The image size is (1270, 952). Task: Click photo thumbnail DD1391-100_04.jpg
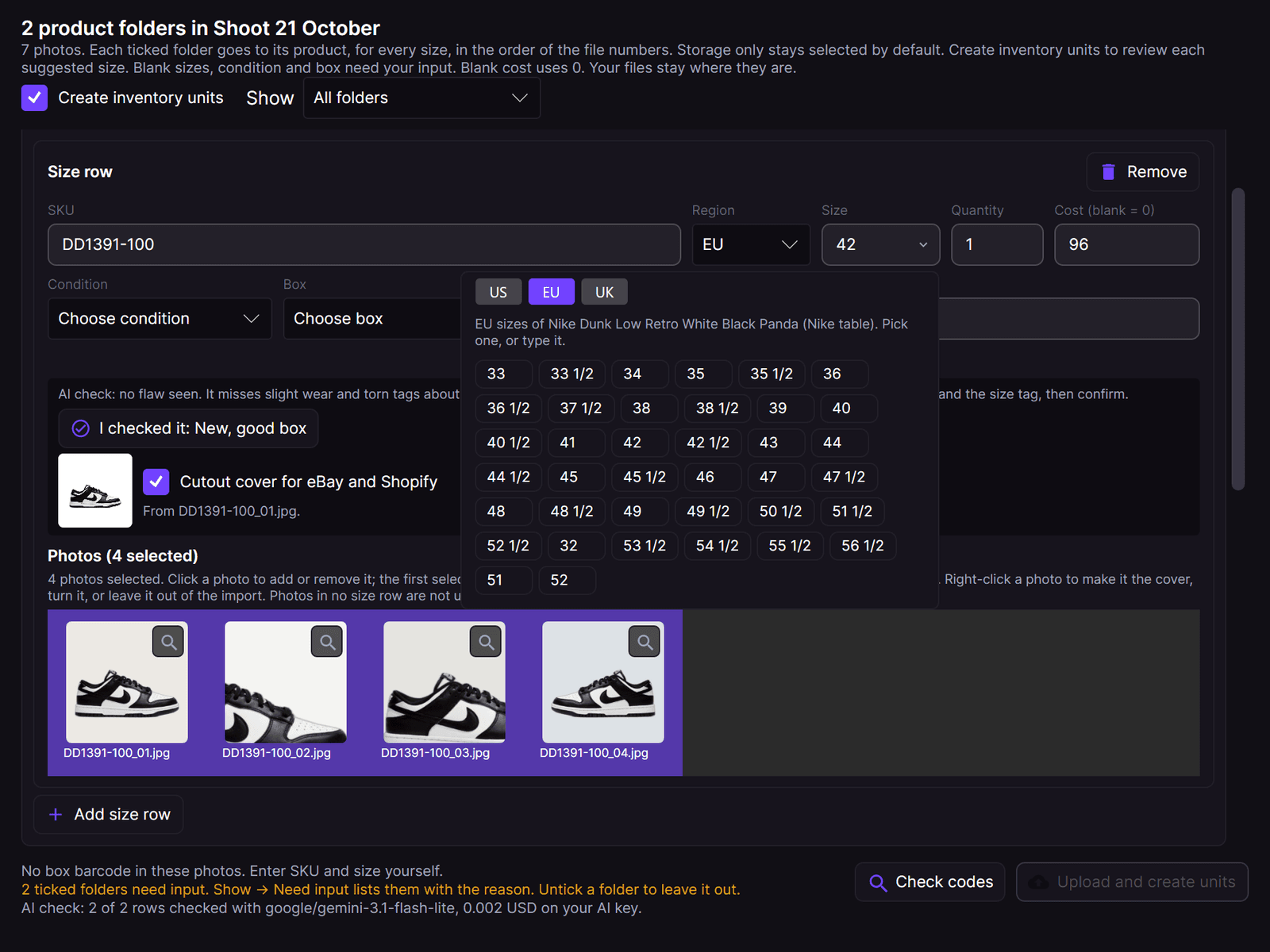click(603, 682)
